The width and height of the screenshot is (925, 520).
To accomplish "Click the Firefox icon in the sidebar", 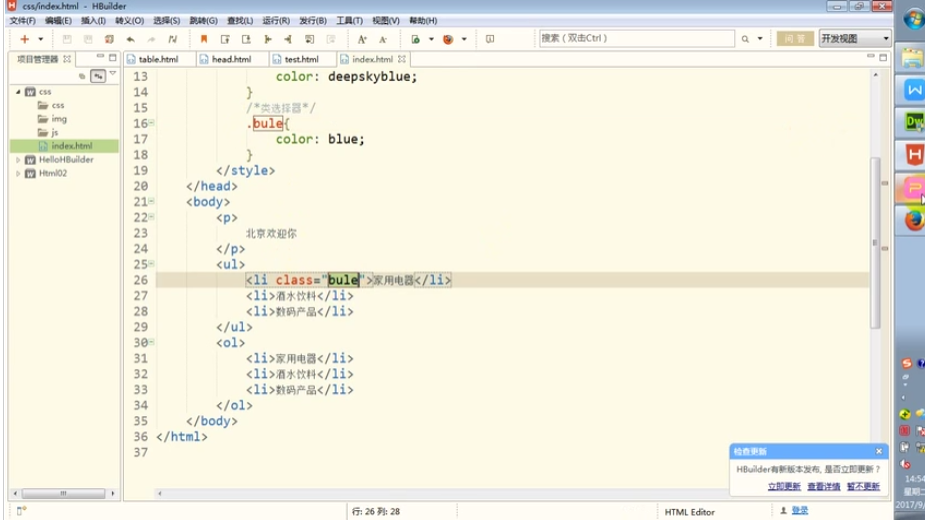I will [913, 220].
